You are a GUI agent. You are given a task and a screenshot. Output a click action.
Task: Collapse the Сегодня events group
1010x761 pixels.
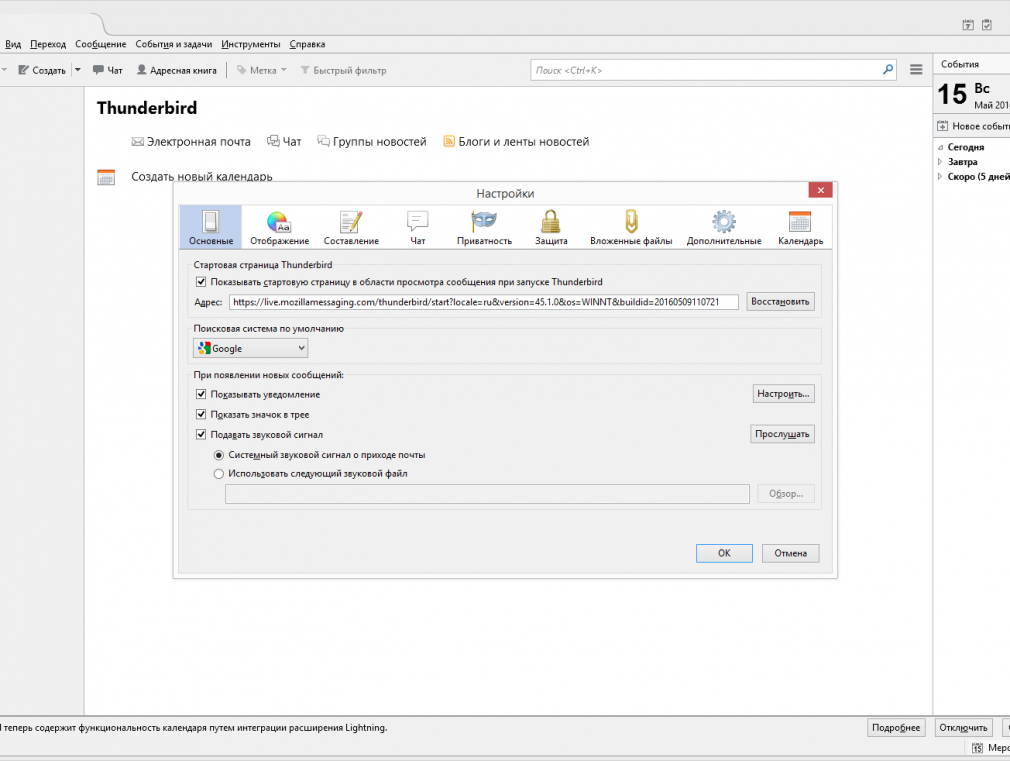click(940, 147)
